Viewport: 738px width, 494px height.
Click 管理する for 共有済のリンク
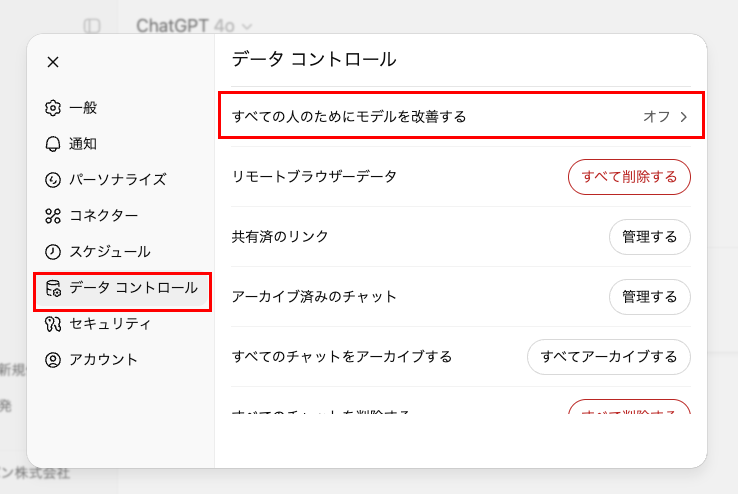[650, 237]
